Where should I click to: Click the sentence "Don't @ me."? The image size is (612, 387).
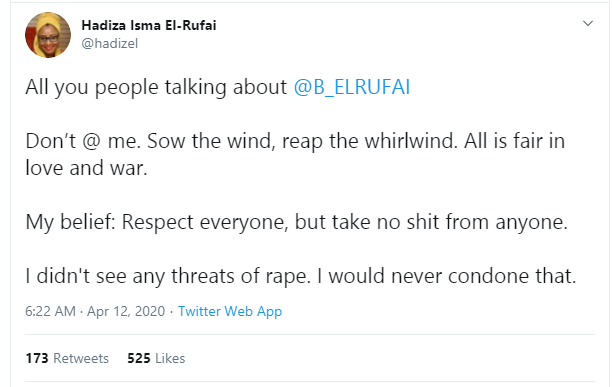coord(83,141)
